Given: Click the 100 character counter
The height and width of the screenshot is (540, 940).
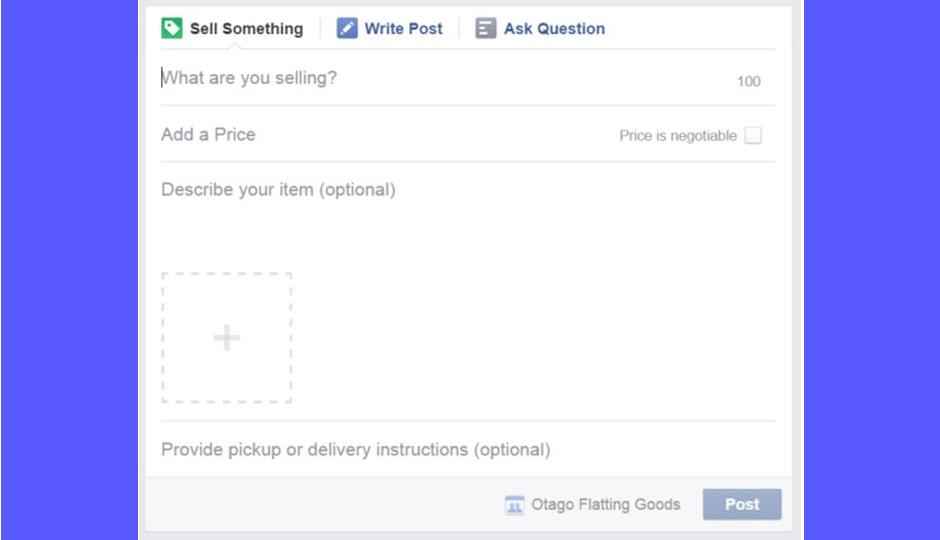Looking at the screenshot, I should [749, 82].
